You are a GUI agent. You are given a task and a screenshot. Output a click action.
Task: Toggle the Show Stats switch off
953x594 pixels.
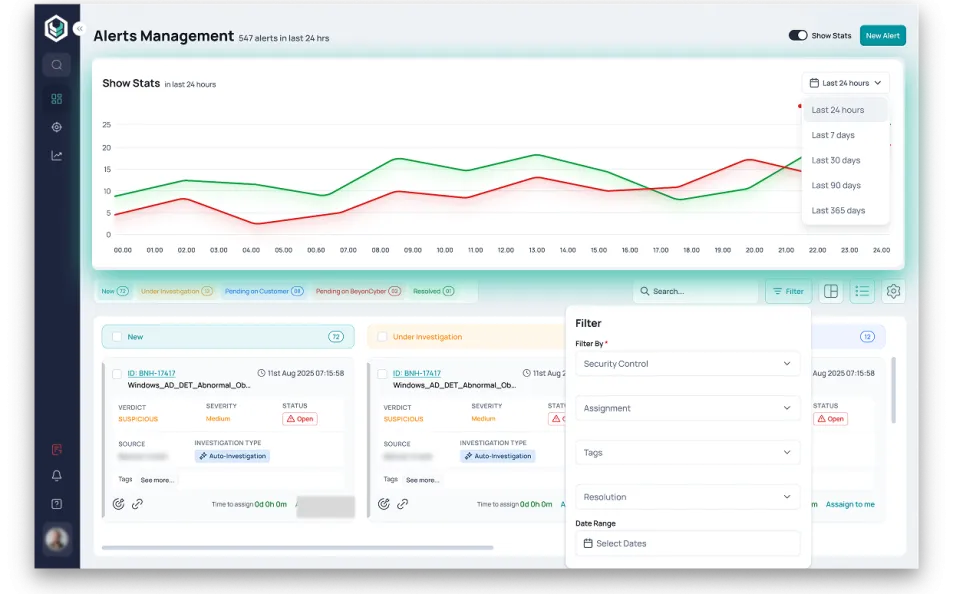798,35
